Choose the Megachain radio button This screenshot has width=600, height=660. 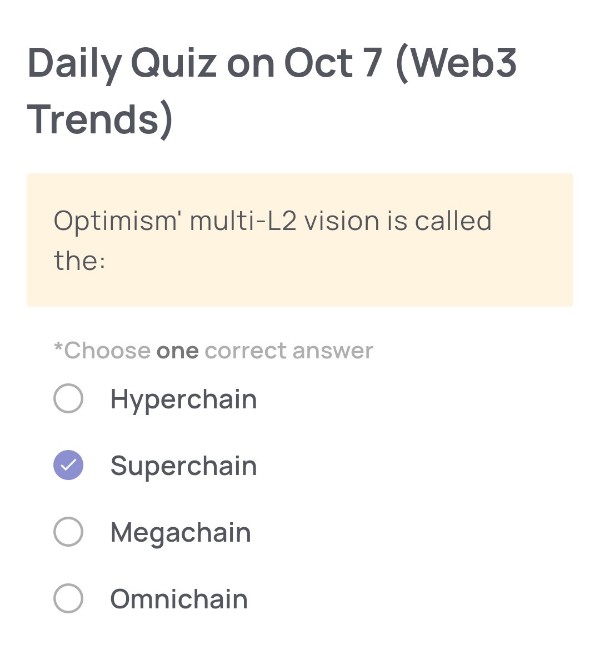click(x=68, y=533)
